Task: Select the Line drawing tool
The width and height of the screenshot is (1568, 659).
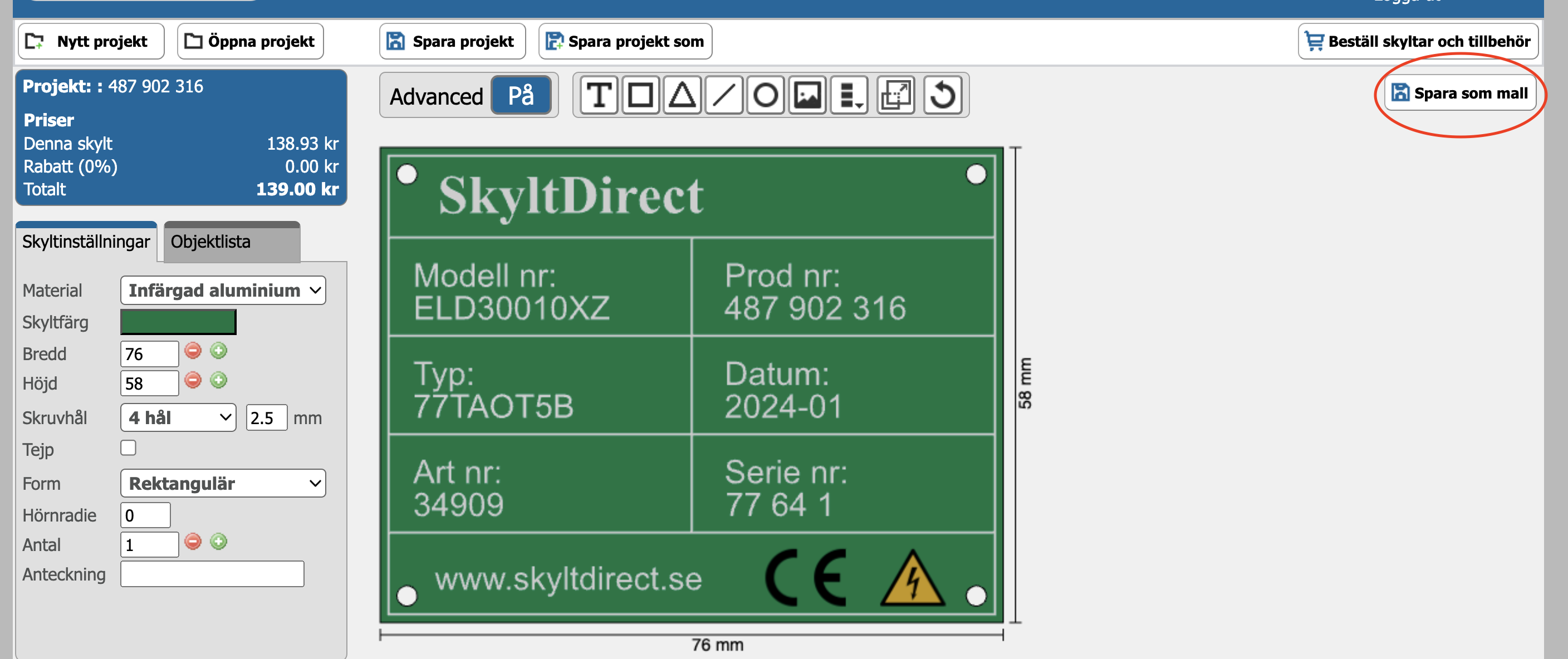Action: pos(724,95)
